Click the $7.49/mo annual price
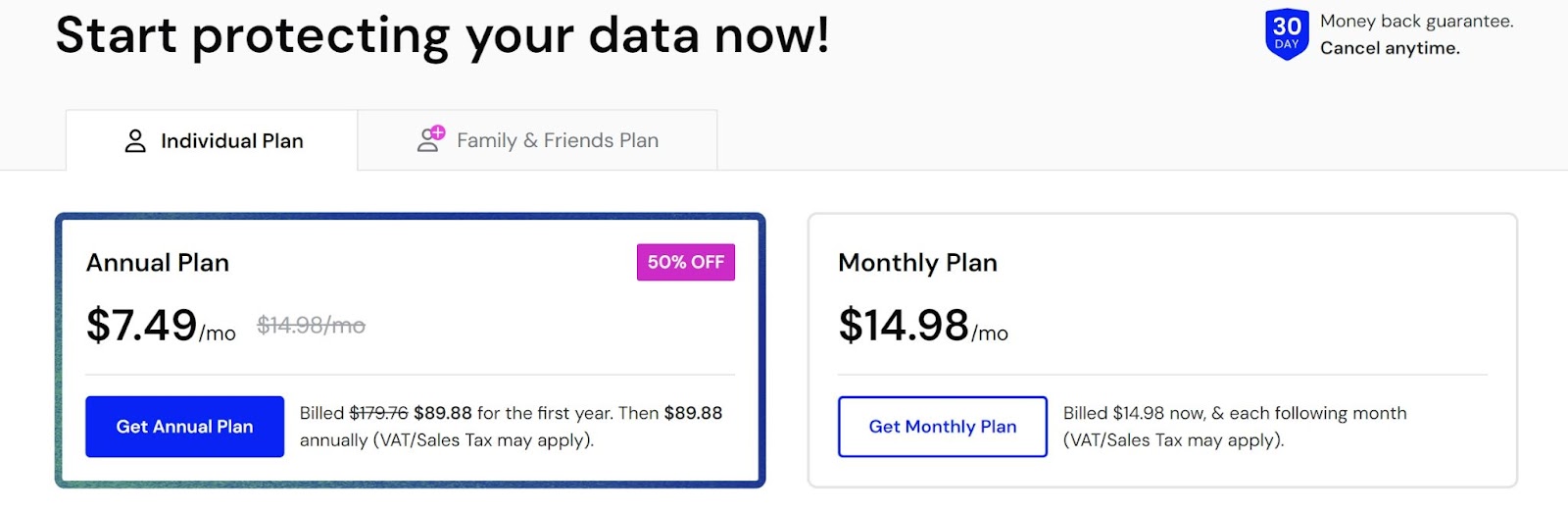Viewport: 1568px width, 512px height. pyautogui.click(x=161, y=325)
